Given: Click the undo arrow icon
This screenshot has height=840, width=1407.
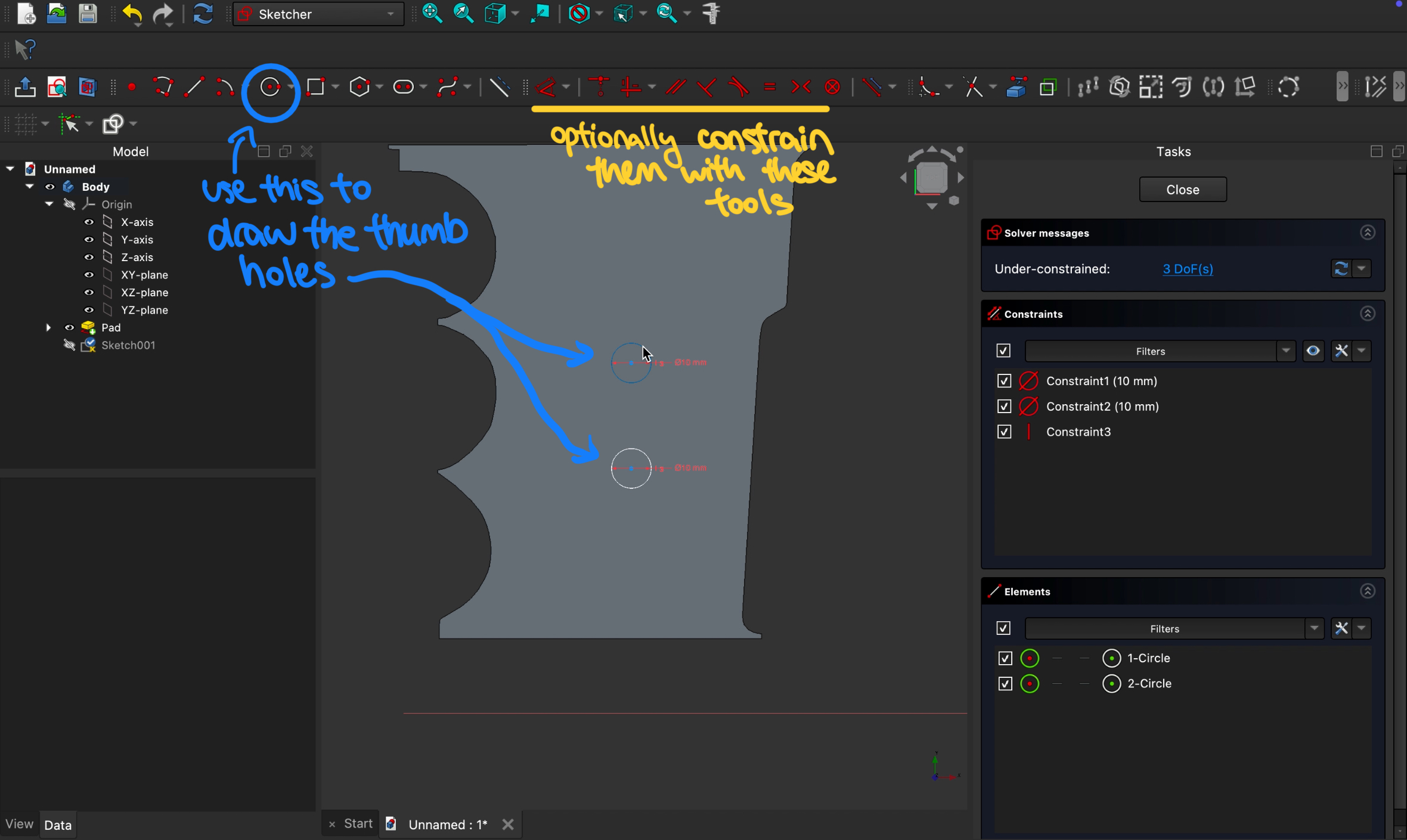Looking at the screenshot, I should (x=132, y=13).
